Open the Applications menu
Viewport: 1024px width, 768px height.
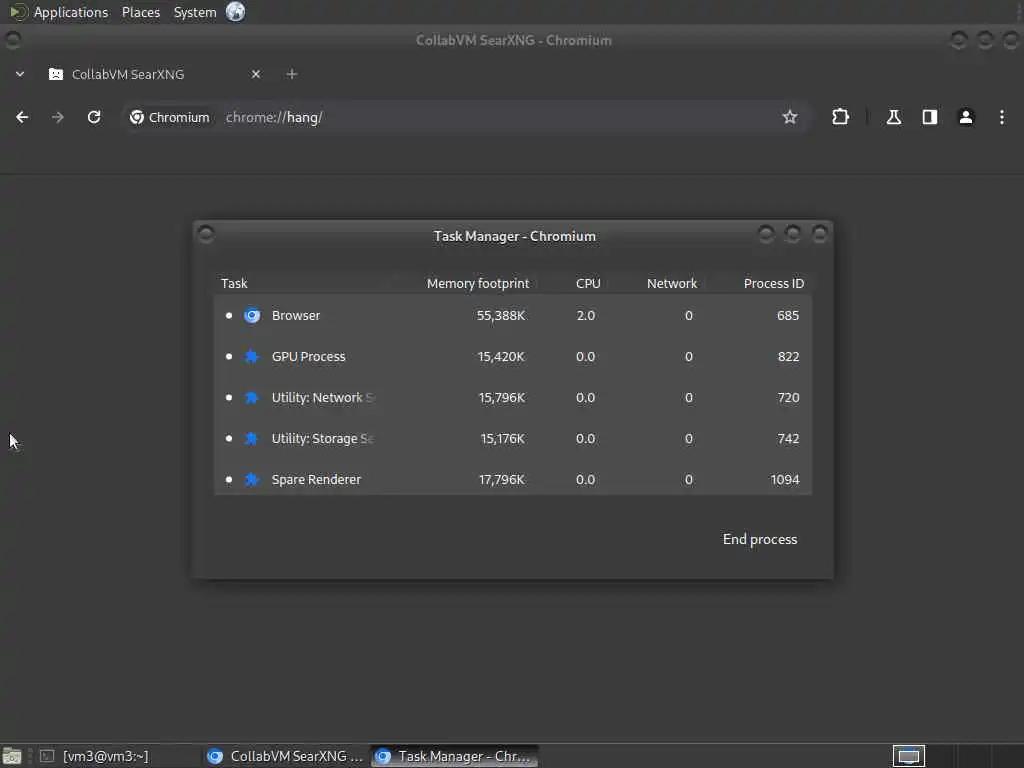(71, 12)
